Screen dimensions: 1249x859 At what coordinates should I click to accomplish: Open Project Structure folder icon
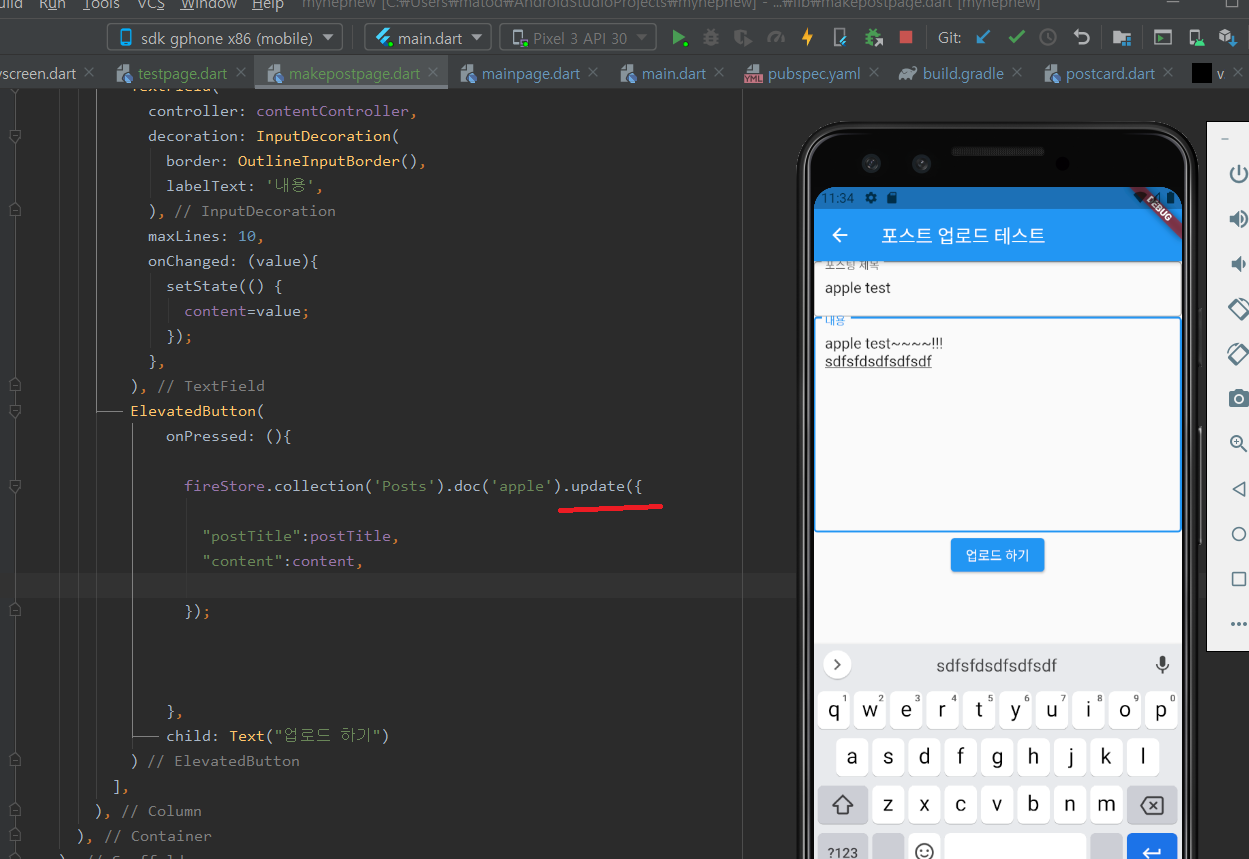click(x=1122, y=38)
